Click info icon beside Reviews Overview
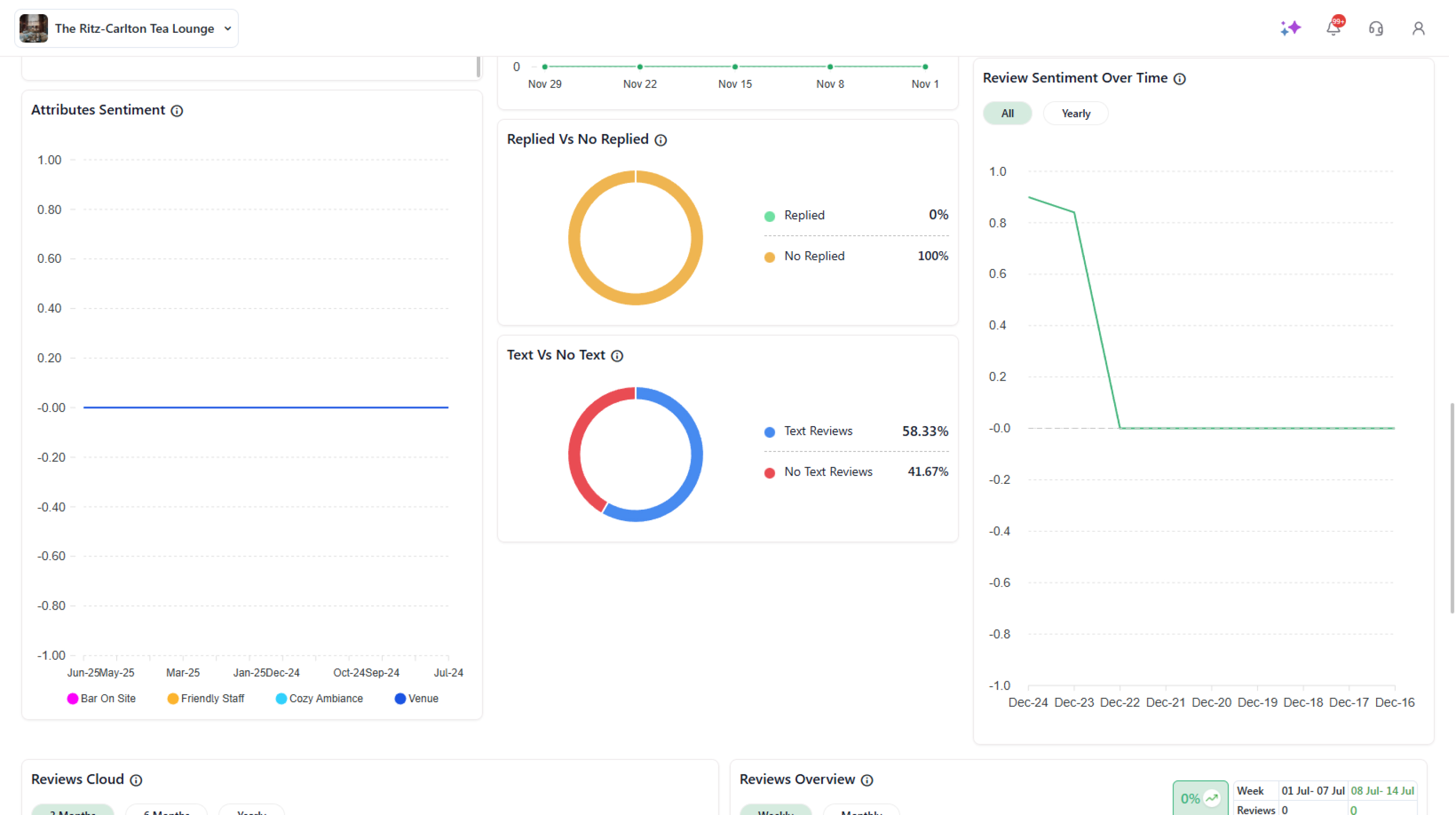This screenshot has height=815, width=1456. pyautogui.click(x=867, y=781)
